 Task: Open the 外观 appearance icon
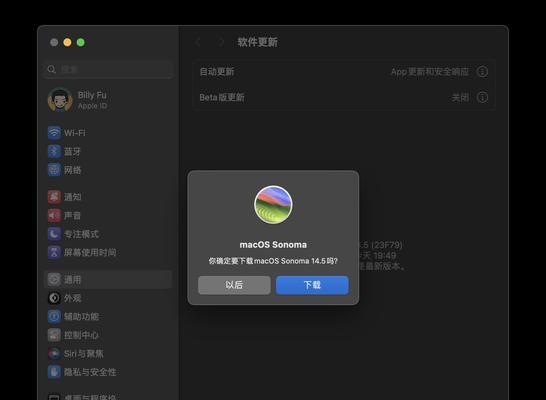54,298
